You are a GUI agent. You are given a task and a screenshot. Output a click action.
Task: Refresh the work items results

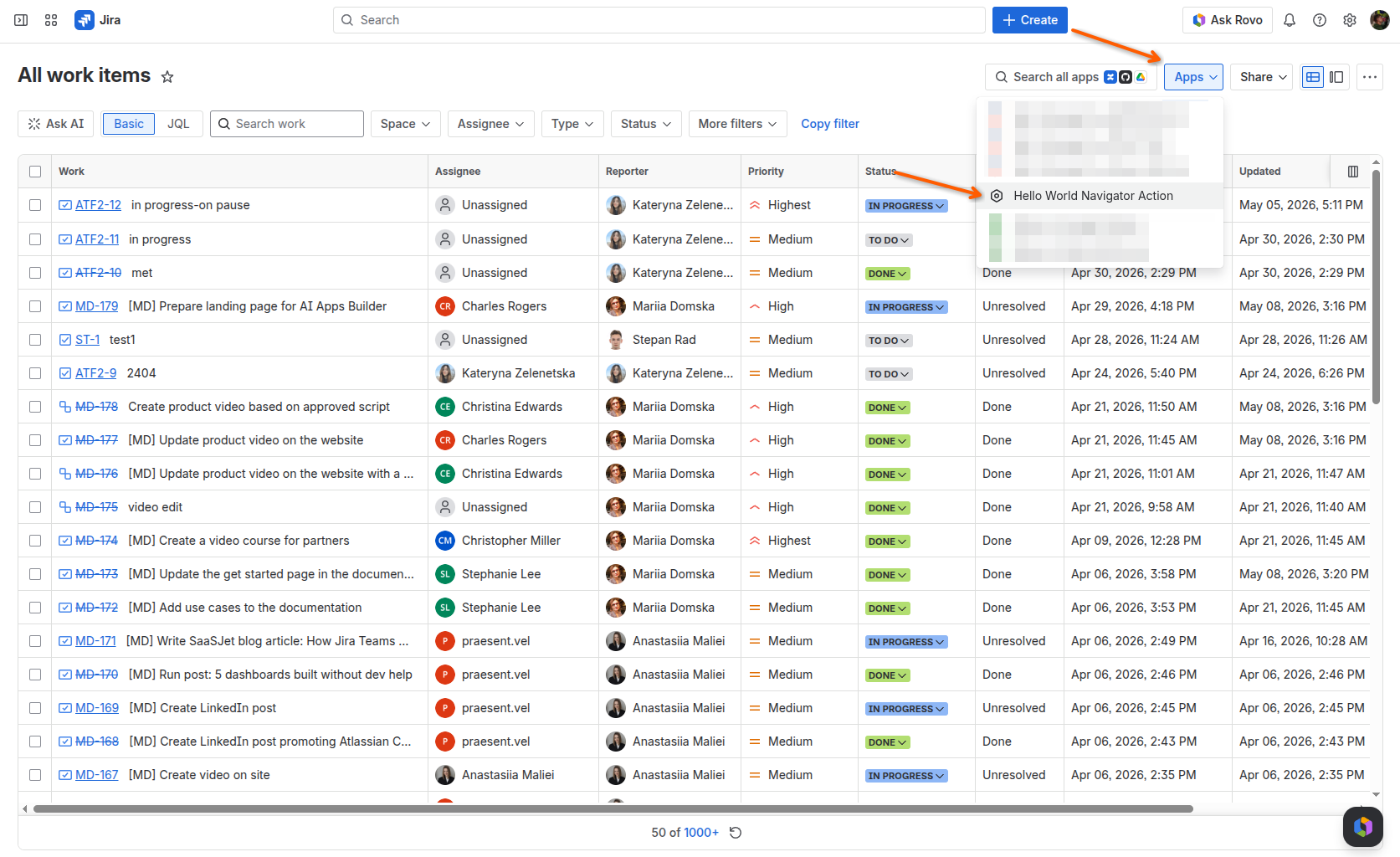(x=736, y=833)
